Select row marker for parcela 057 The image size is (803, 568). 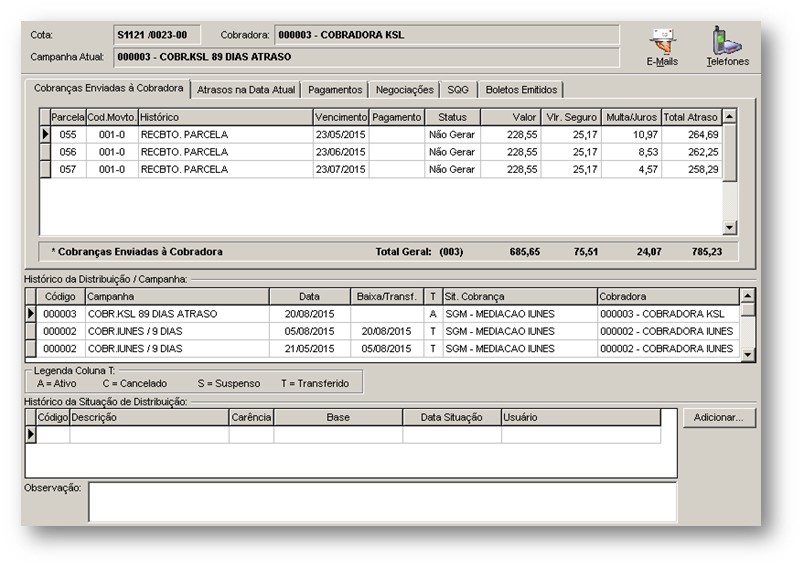coord(45,169)
